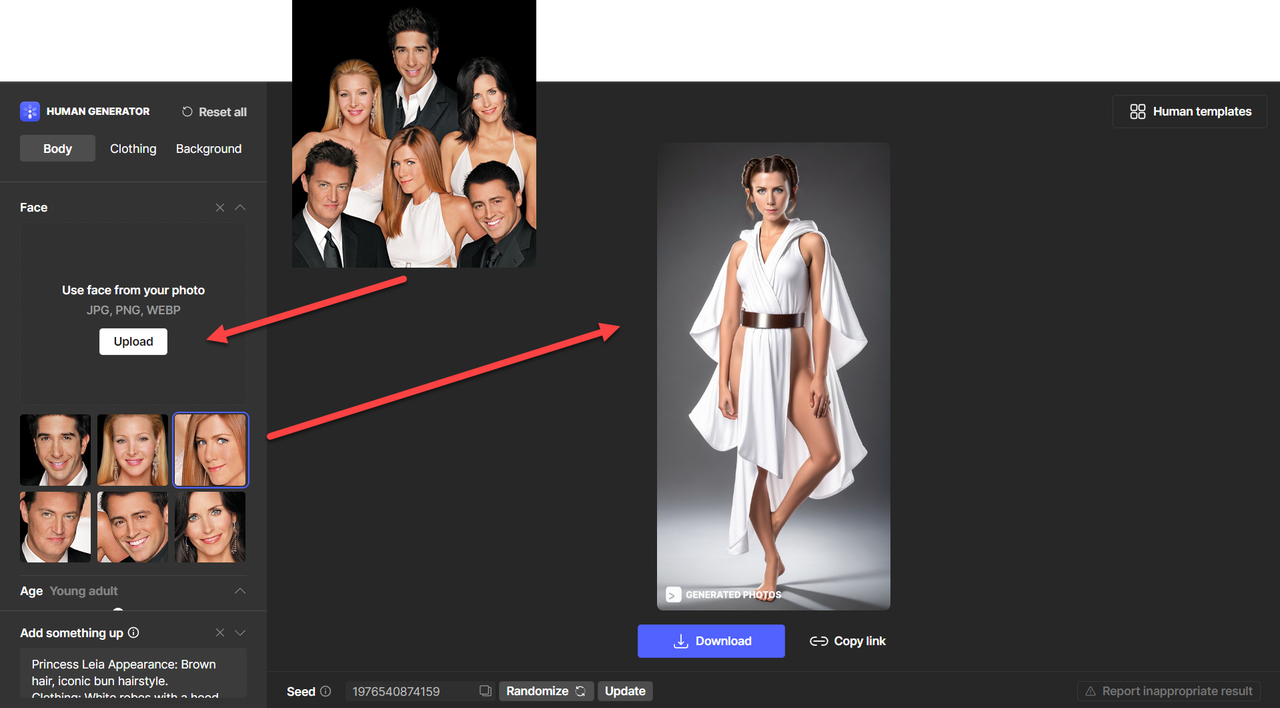Open the Clothing tab

pos(133,148)
